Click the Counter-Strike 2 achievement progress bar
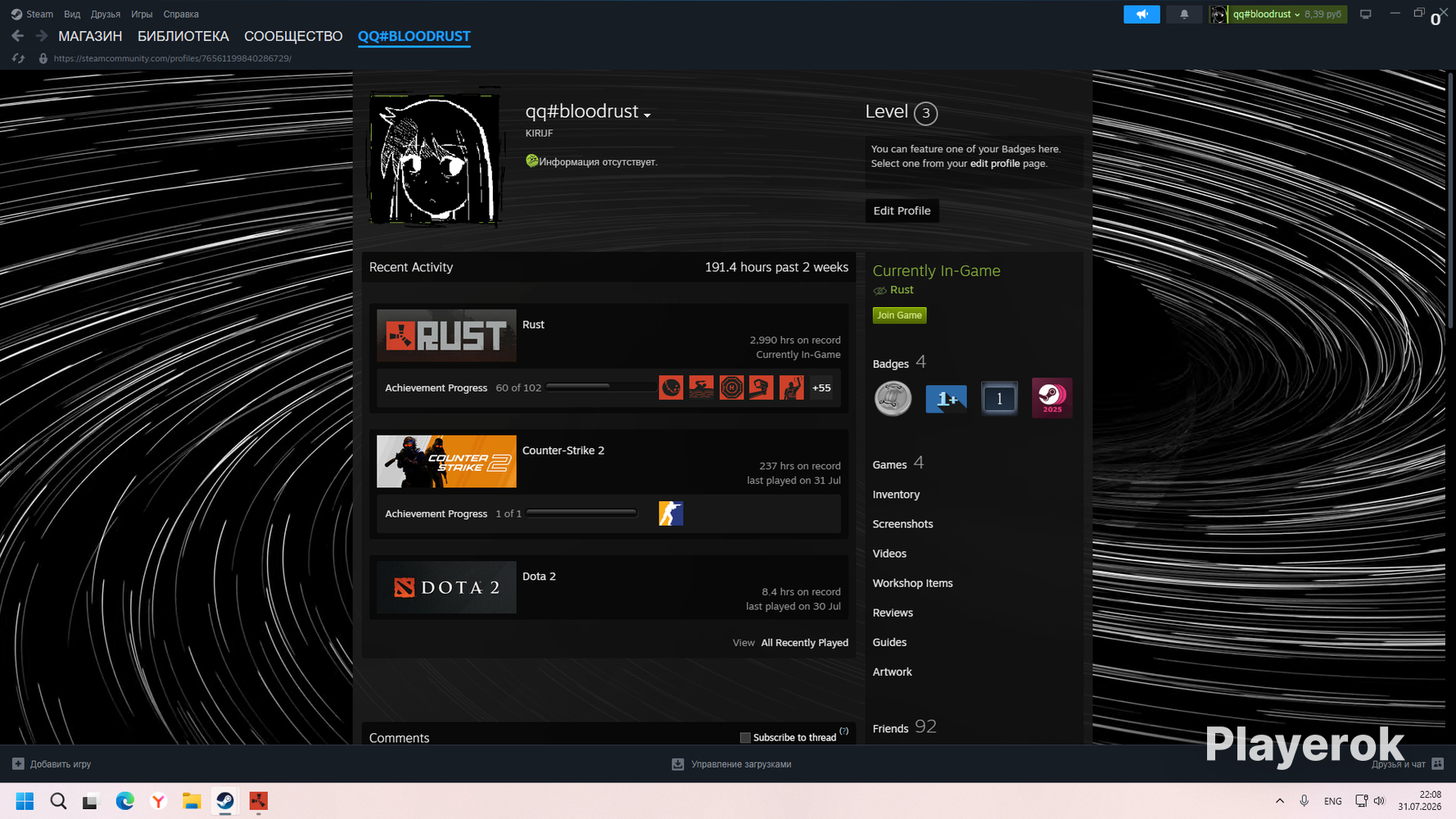This screenshot has width=1456, height=819. click(x=581, y=514)
